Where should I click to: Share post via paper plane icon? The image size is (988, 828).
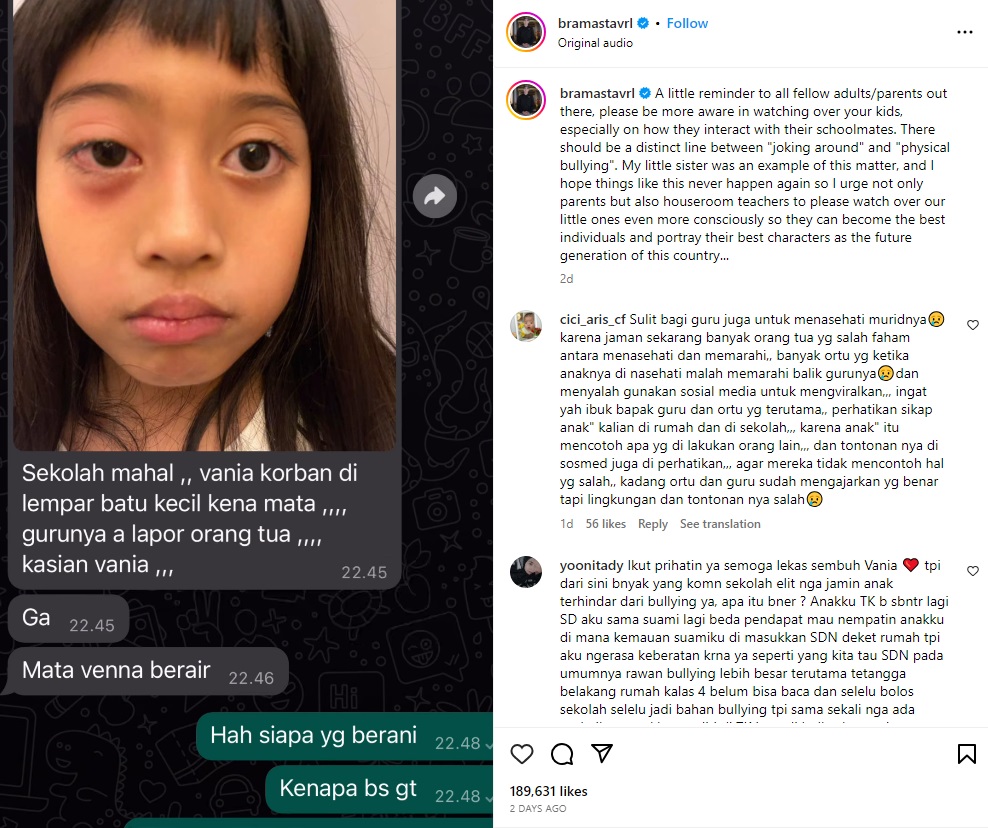(602, 753)
